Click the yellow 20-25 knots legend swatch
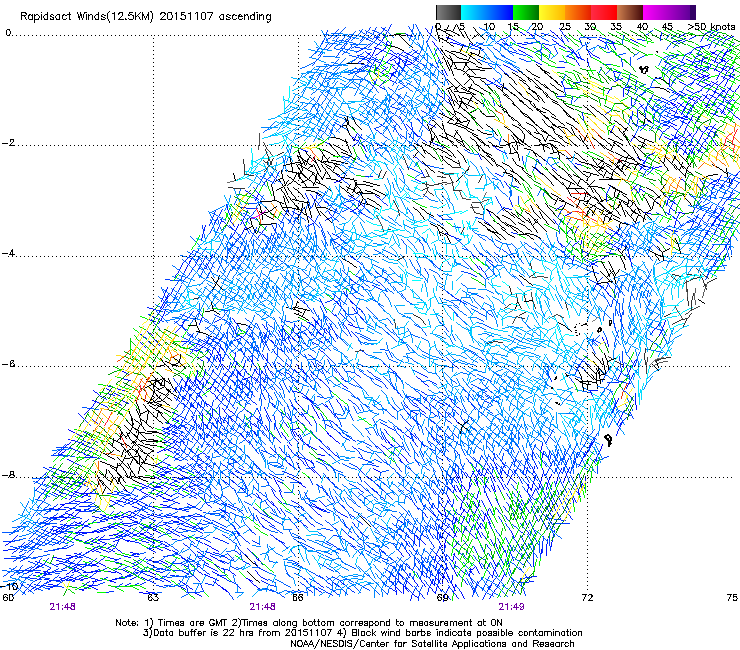Image resolution: width=740 pixels, height=650 pixels. (552, 12)
